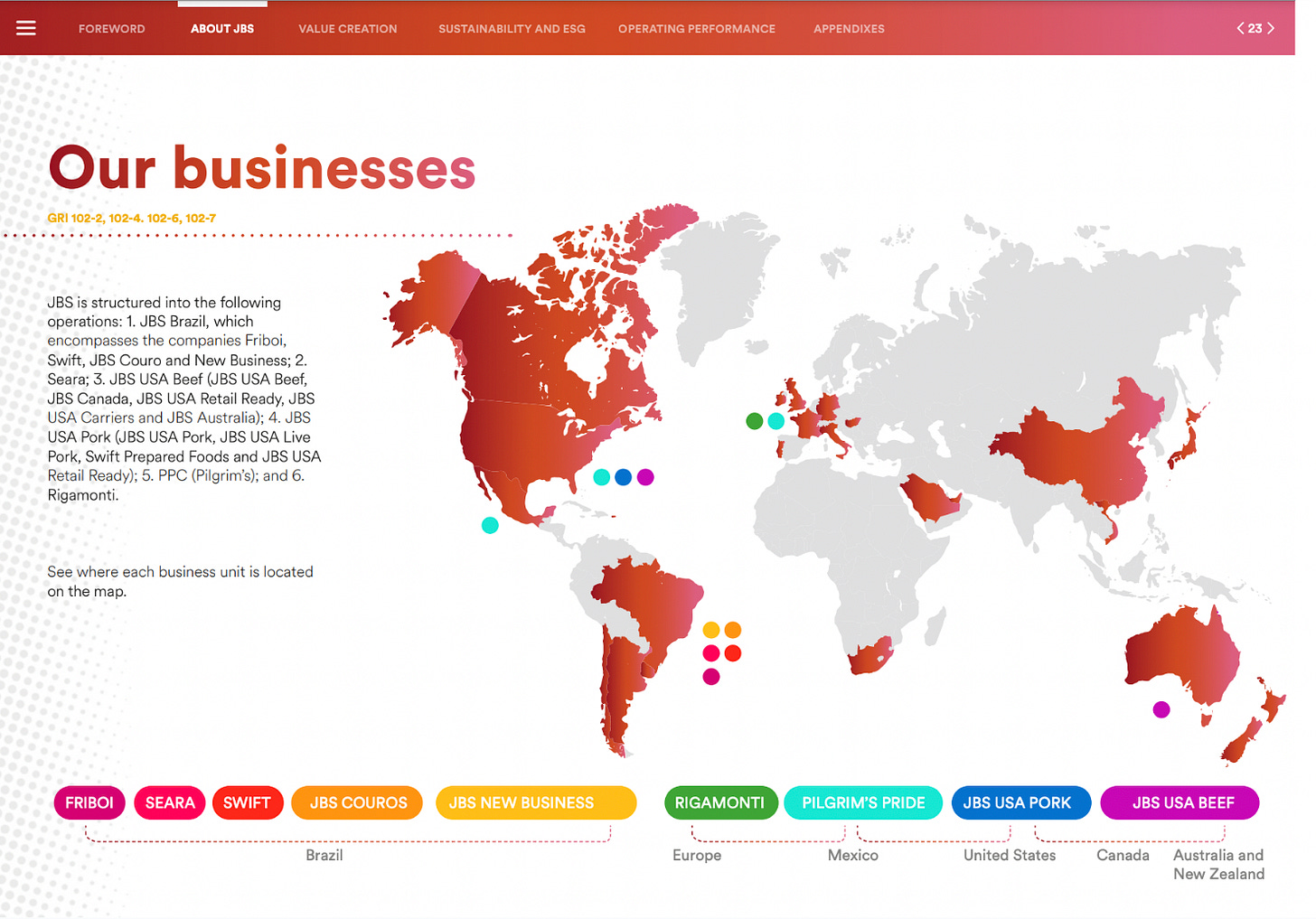The height and width of the screenshot is (919, 1316).
Task: Click the Canada legend label
Action: tap(1123, 855)
